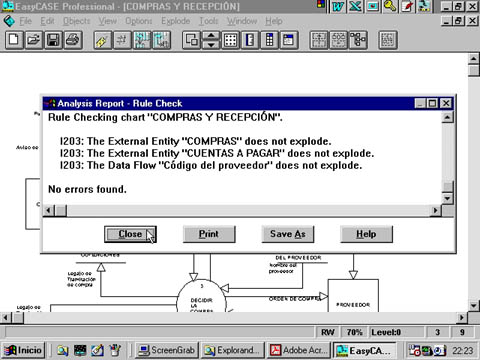Click the key icon in the Office shortcut bar
This screenshot has height=360, width=480.
[x=390, y=6]
